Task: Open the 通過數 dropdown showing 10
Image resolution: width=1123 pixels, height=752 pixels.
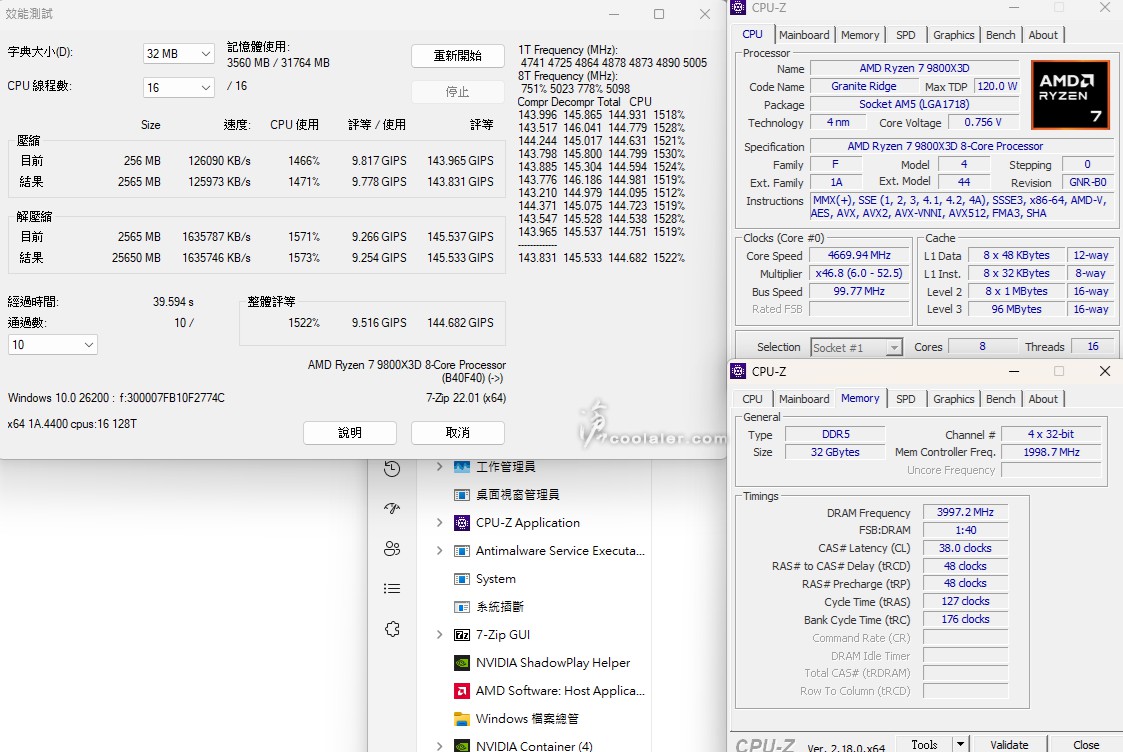Action: (x=52, y=345)
